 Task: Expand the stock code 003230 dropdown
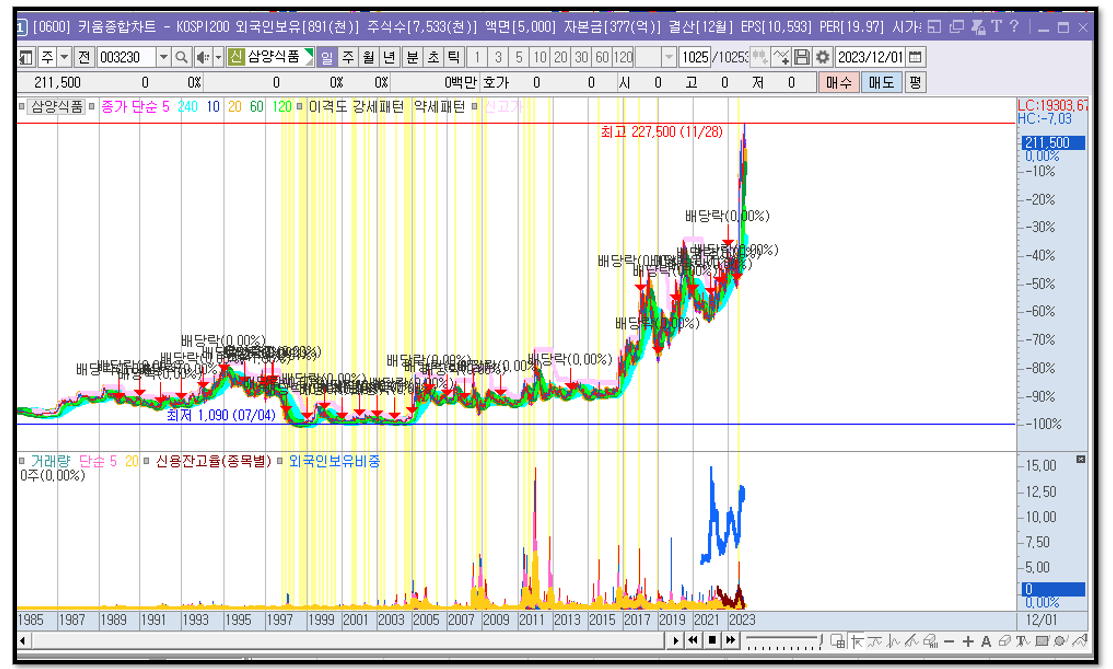163,57
